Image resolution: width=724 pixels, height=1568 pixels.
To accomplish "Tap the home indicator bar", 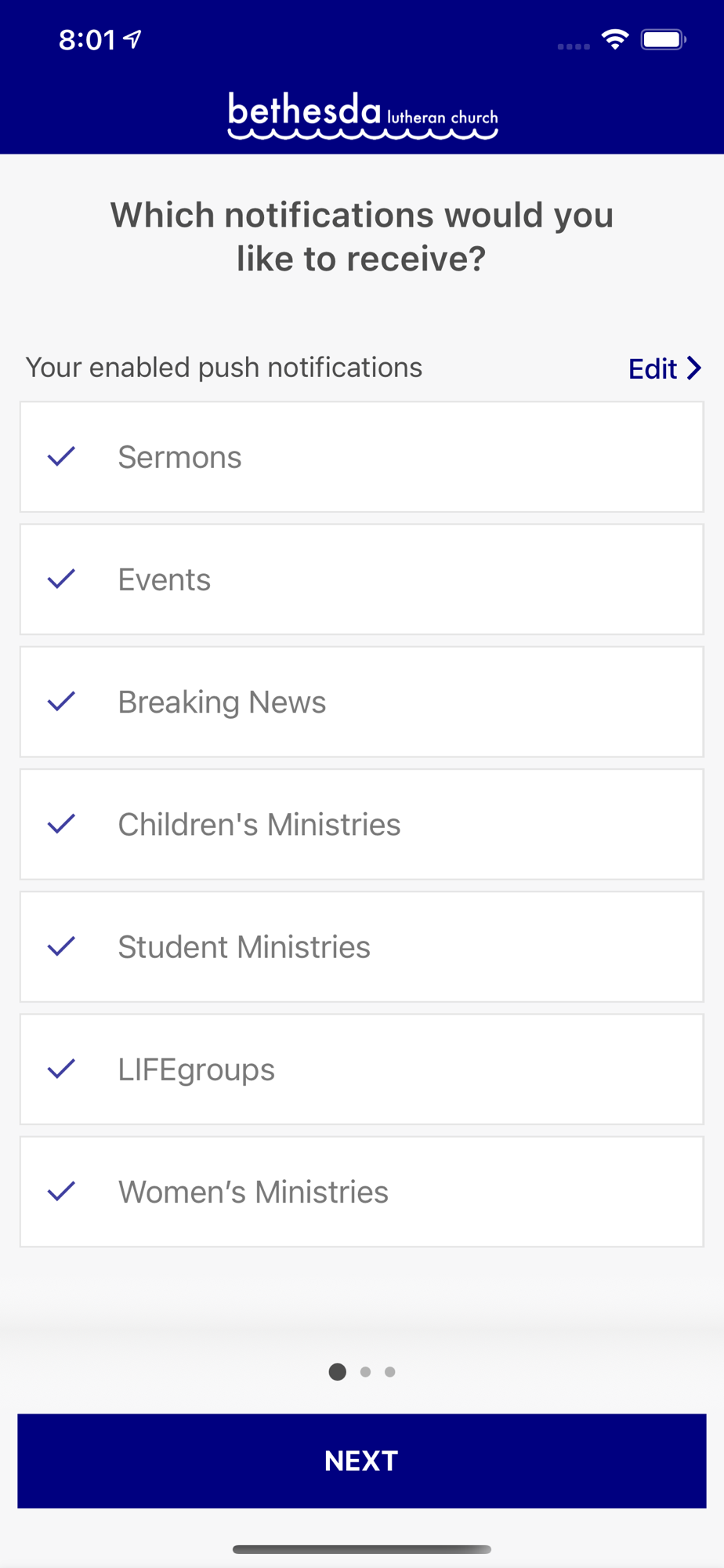I will coord(362,1549).
